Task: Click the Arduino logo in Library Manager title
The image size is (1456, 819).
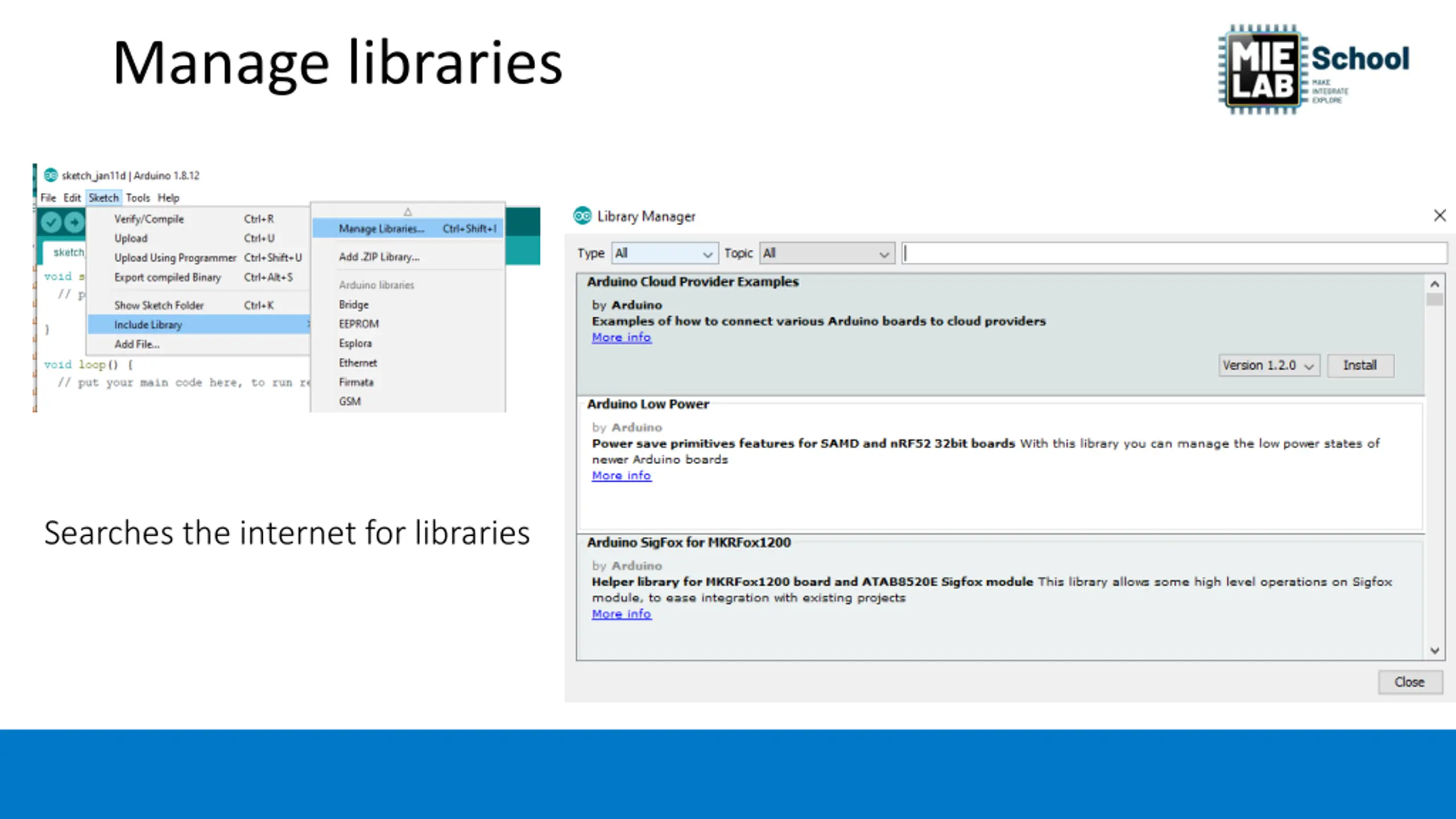Action: point(582,216)
